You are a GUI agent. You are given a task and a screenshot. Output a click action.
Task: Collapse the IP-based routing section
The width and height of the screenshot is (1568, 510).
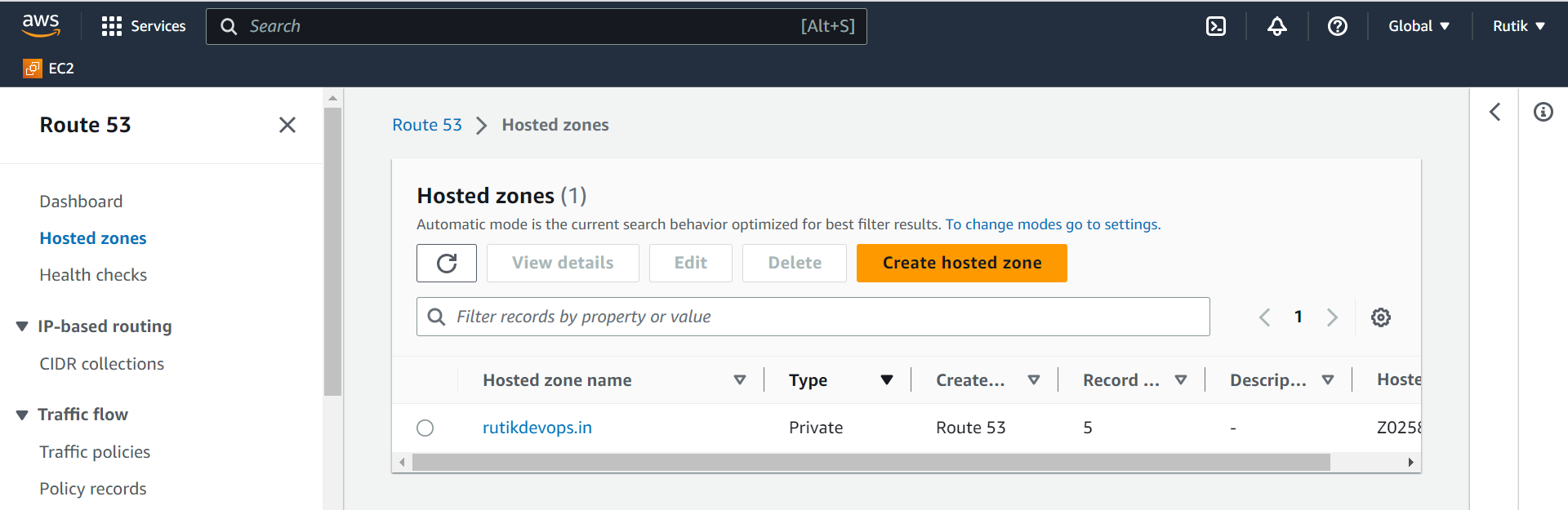[x=22, y=326]
